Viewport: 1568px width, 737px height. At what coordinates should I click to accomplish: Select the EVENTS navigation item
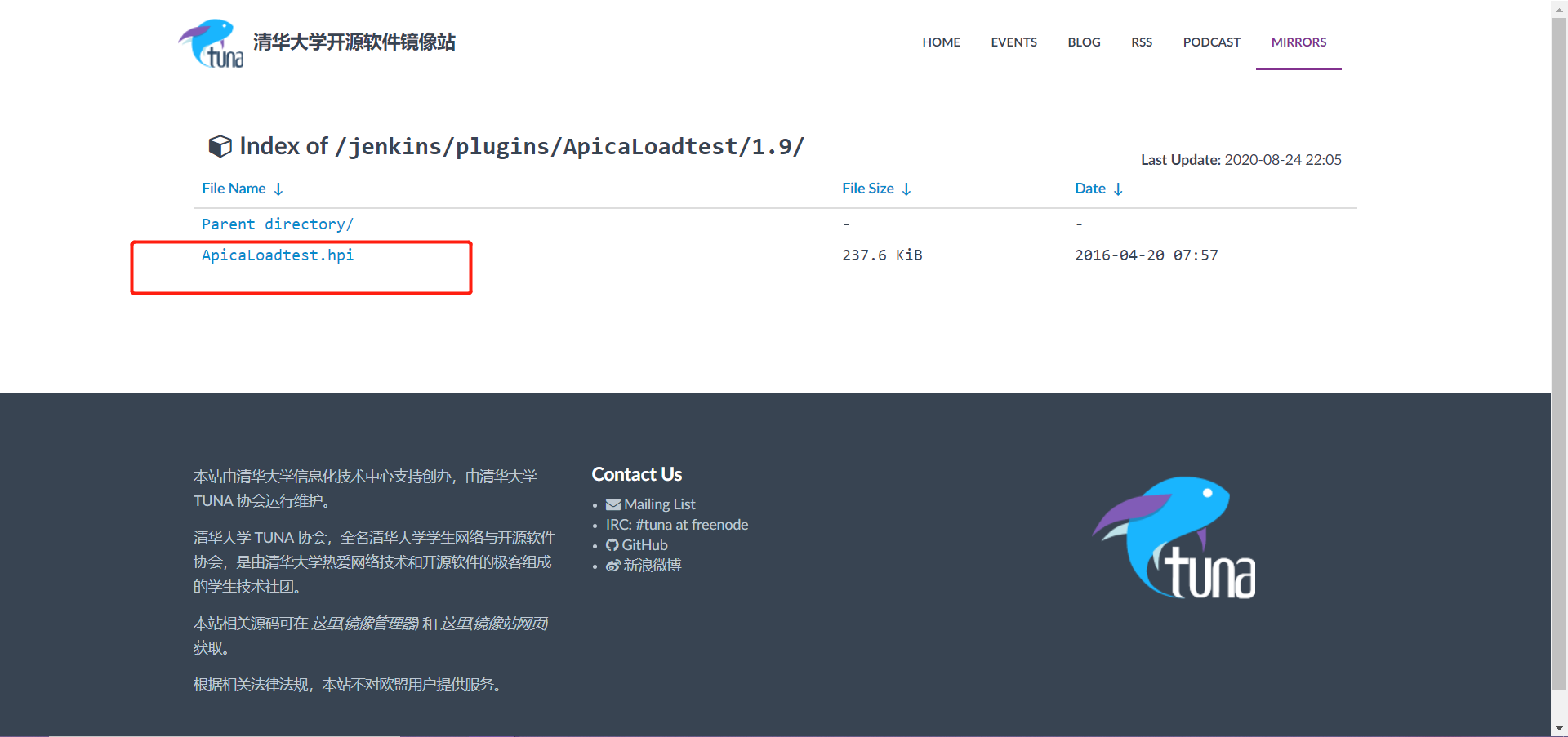(x=1013, y=42)
